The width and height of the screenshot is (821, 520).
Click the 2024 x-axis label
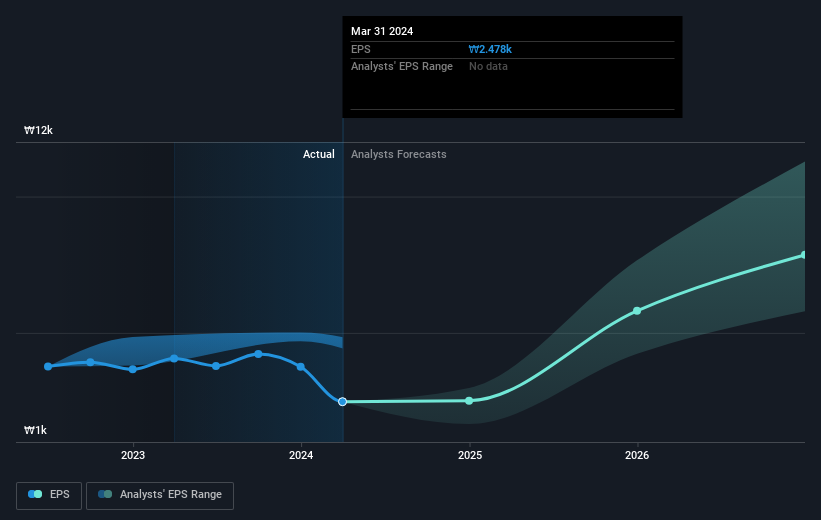[x=301, y=455]
